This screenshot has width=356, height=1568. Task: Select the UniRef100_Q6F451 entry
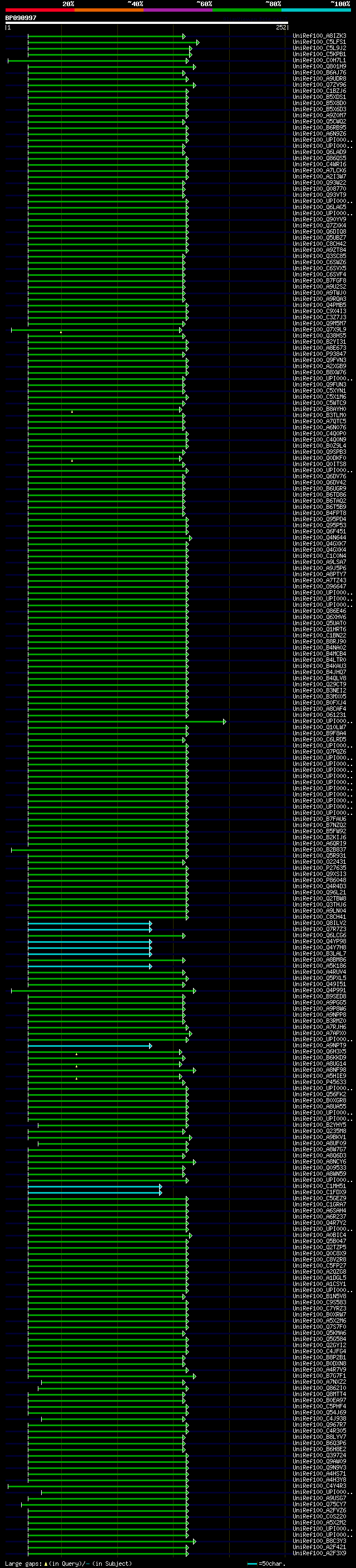[x=319, y=531]
